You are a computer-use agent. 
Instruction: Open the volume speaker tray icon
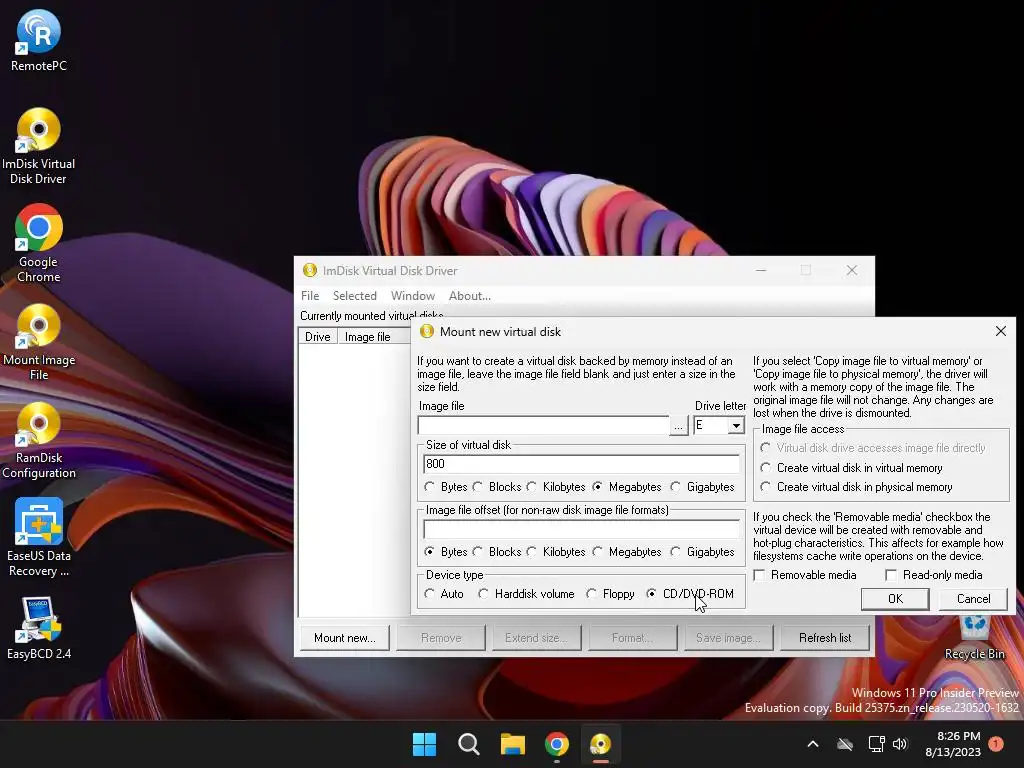(900, 744)
